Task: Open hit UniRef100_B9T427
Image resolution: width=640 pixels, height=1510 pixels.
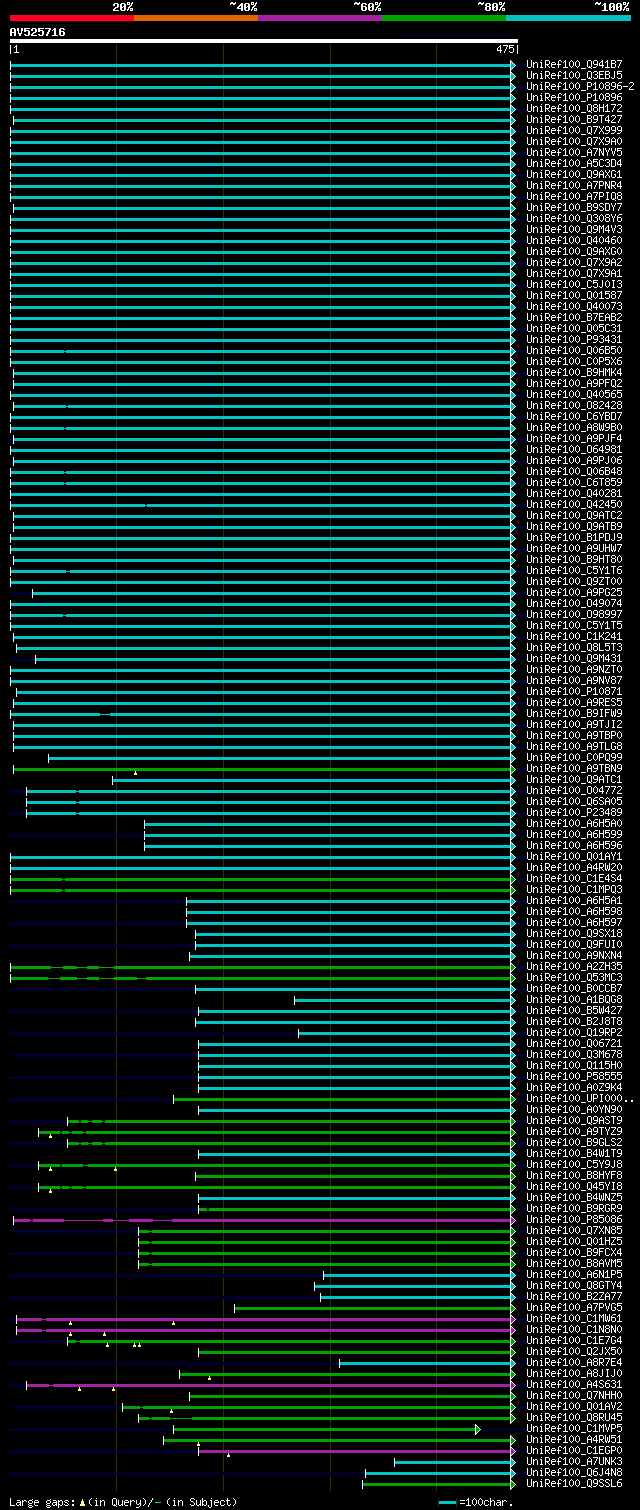Action: pyautogui.click(x=574, y=120)
